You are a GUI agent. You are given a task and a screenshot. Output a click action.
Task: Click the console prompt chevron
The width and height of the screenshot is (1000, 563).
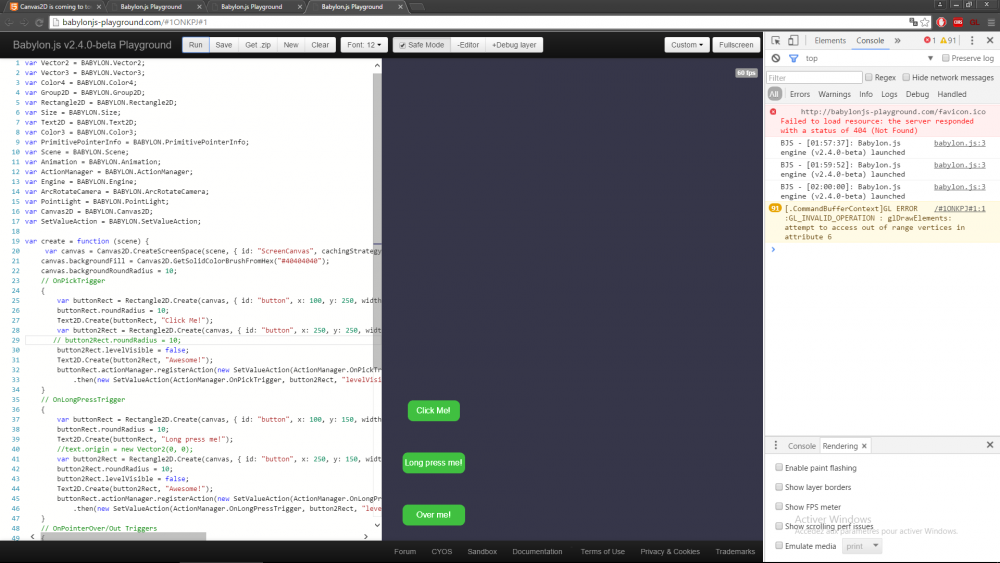coord(773,249)
